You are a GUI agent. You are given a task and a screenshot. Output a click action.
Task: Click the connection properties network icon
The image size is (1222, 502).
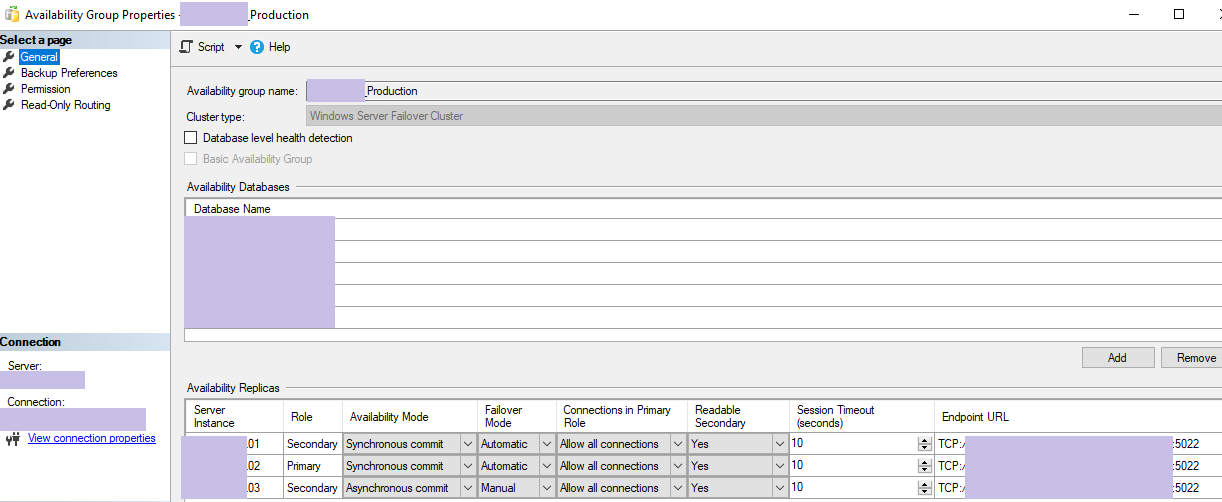pos(13,438)
